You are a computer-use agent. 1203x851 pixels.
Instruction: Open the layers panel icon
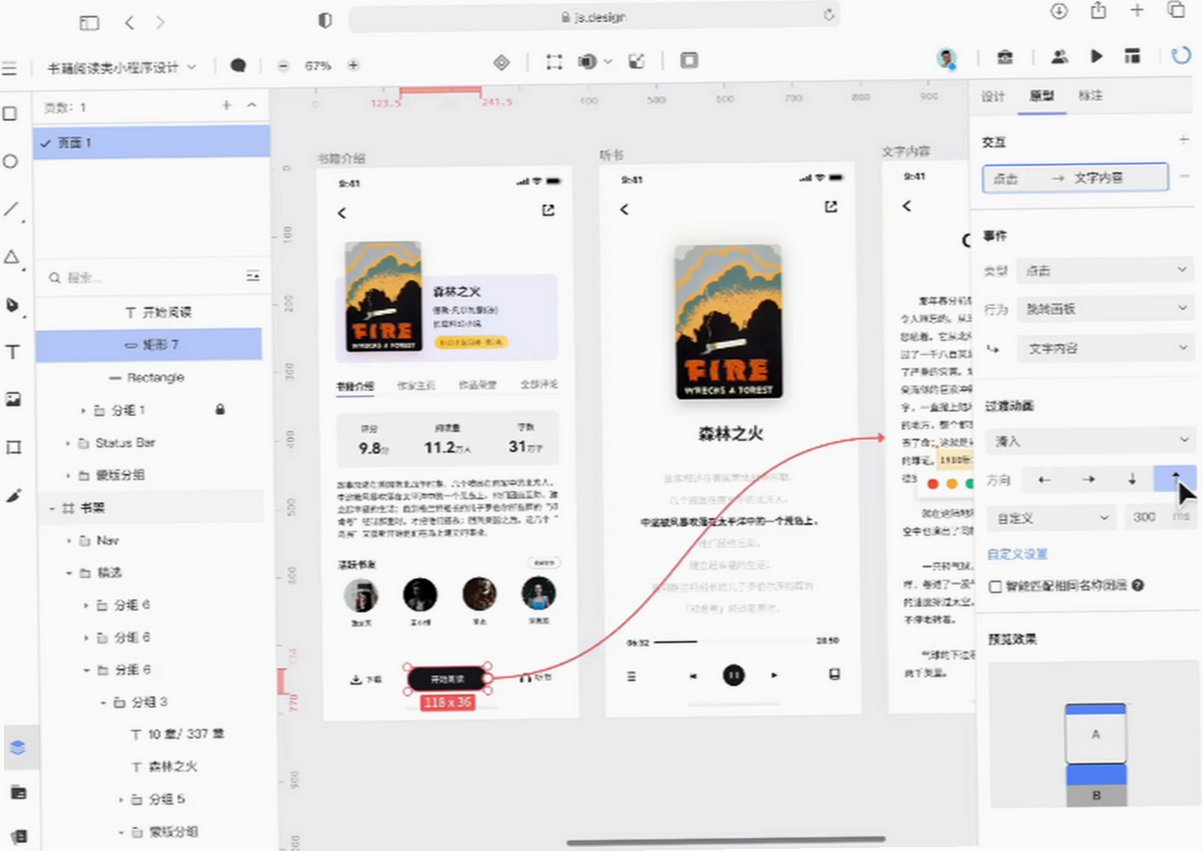click(x=18, y=748)
